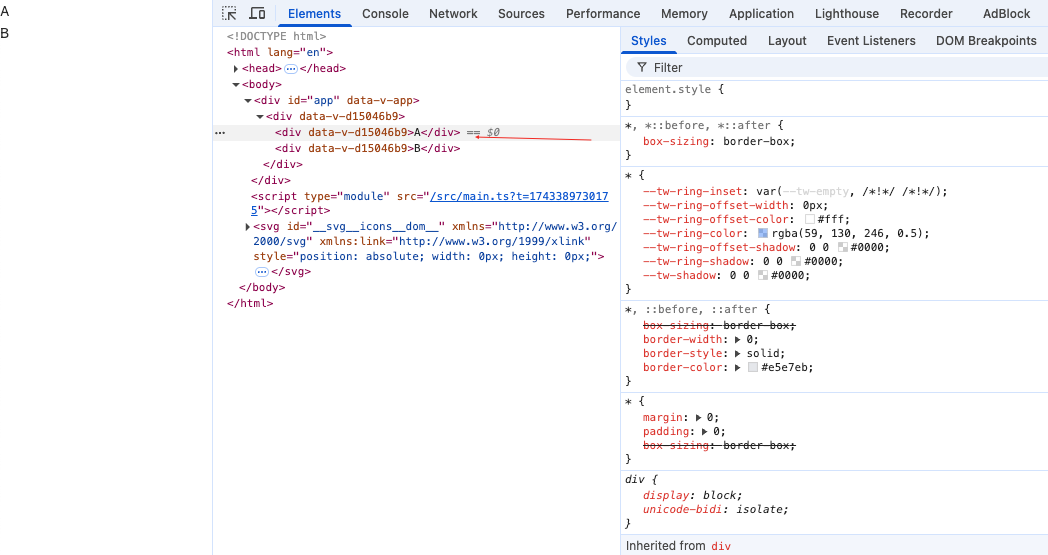Screen dimensions: 1048x555
Task: Click the styles Filter input field
Action: (837, 68)
